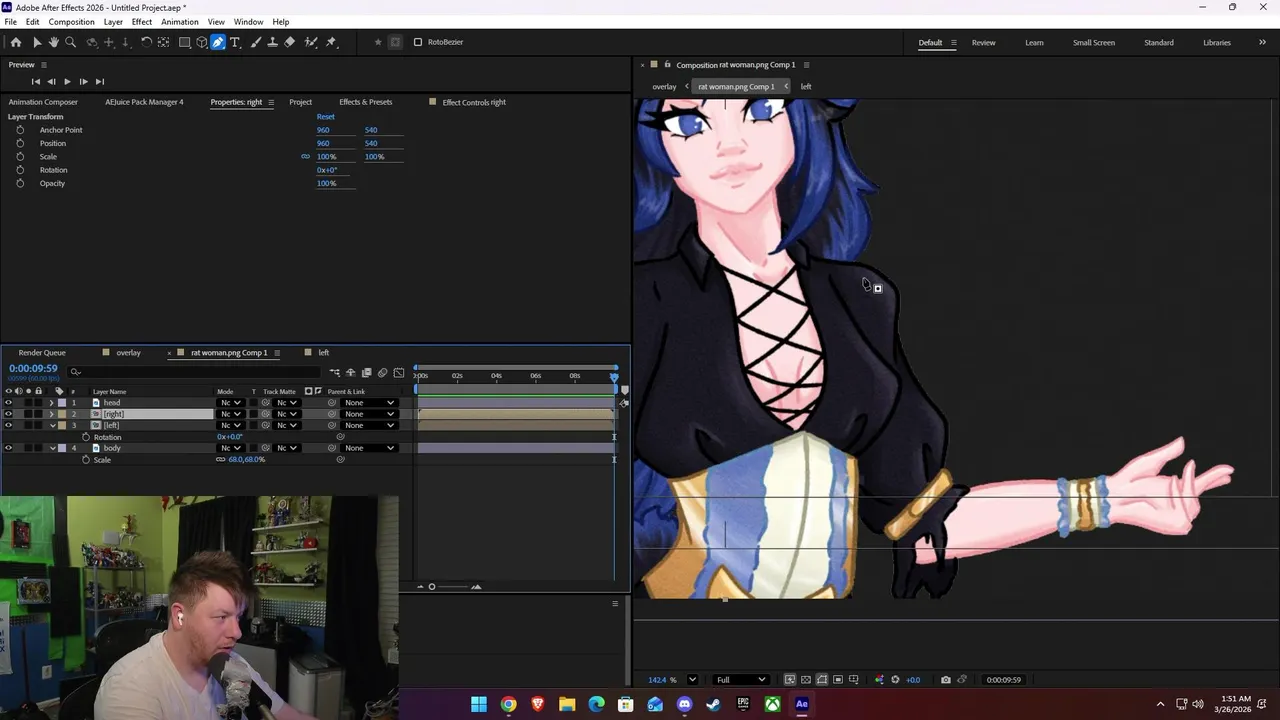Viewport: 1280px width, 720px height.
Task: Step back one frame in Preview
Action: tap(52, 81)
